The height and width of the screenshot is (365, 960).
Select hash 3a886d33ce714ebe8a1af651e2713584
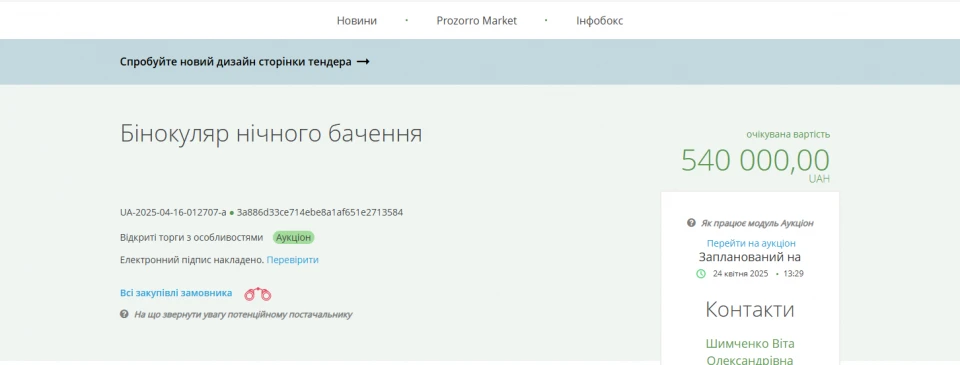click(320, 213)
